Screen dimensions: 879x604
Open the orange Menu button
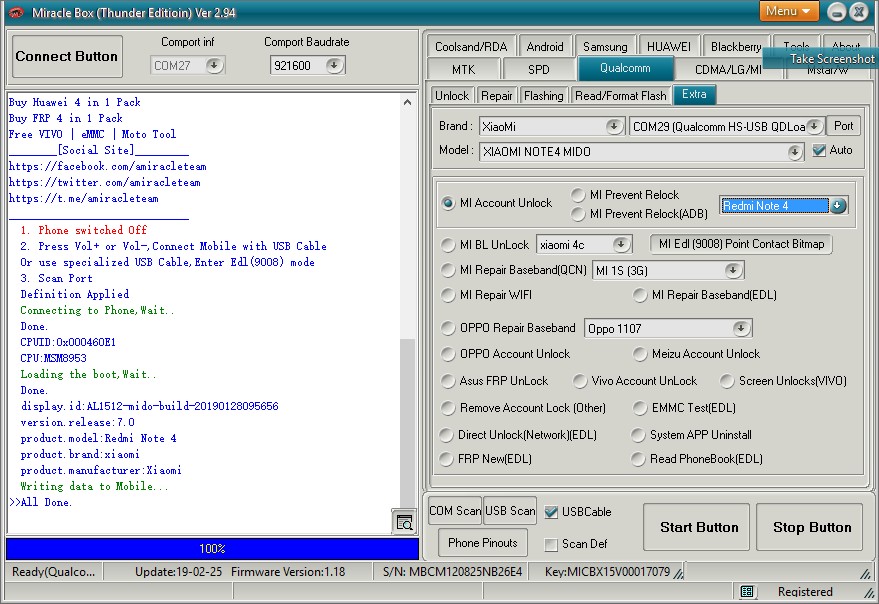tap(789, 11)
